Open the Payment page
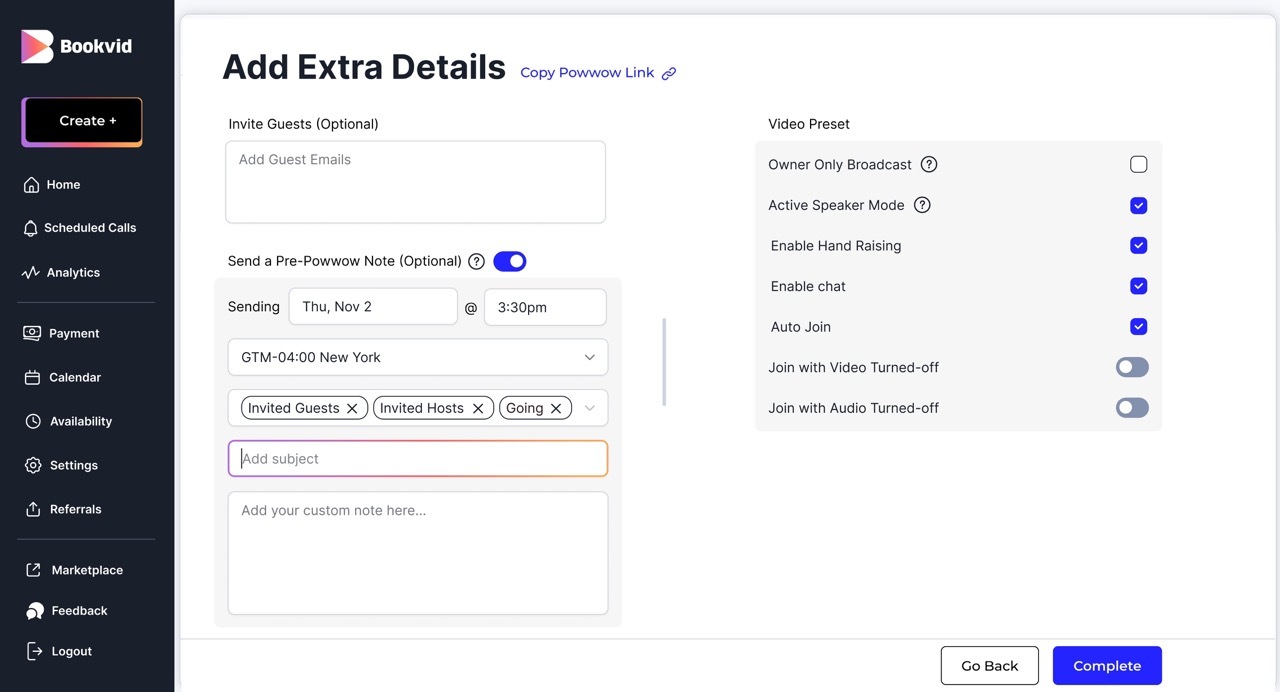The width and height of the screenshot is (1280, 692). [74, 333]
